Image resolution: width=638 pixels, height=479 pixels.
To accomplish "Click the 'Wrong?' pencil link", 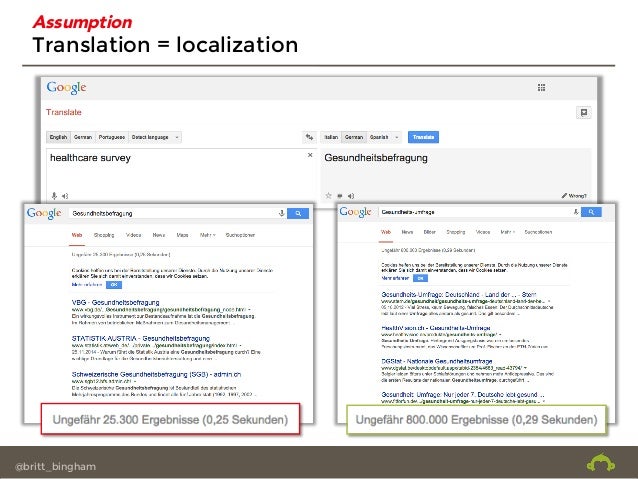I will (574, 196).
